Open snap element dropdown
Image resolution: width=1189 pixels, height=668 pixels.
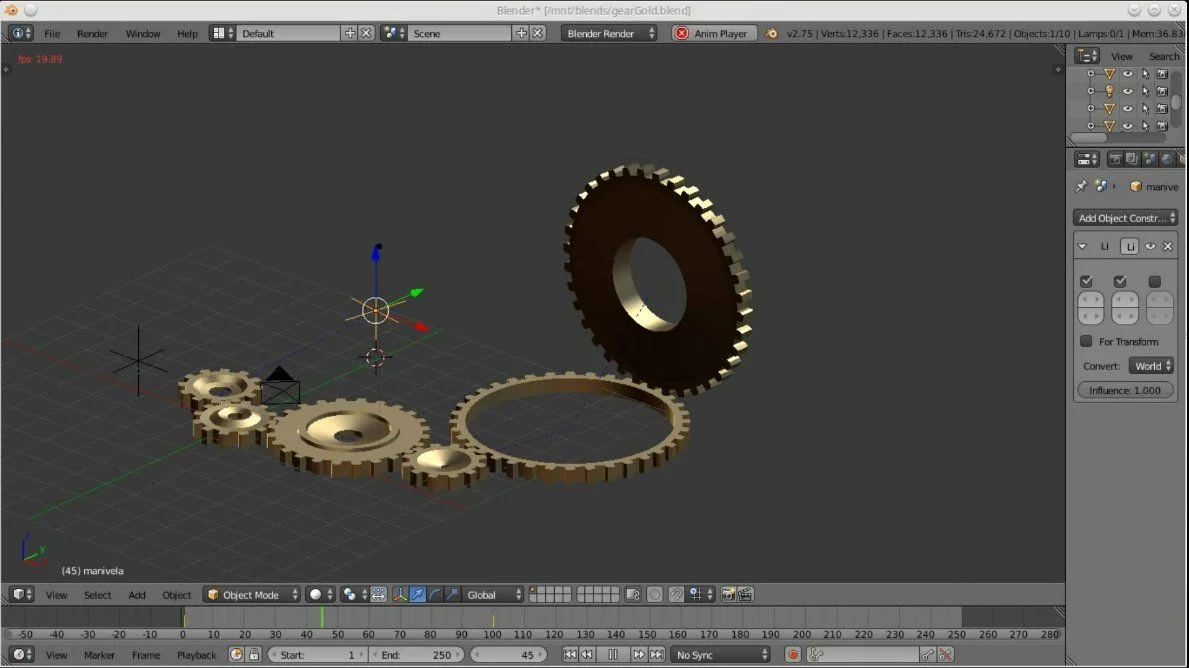click(701, 595)
